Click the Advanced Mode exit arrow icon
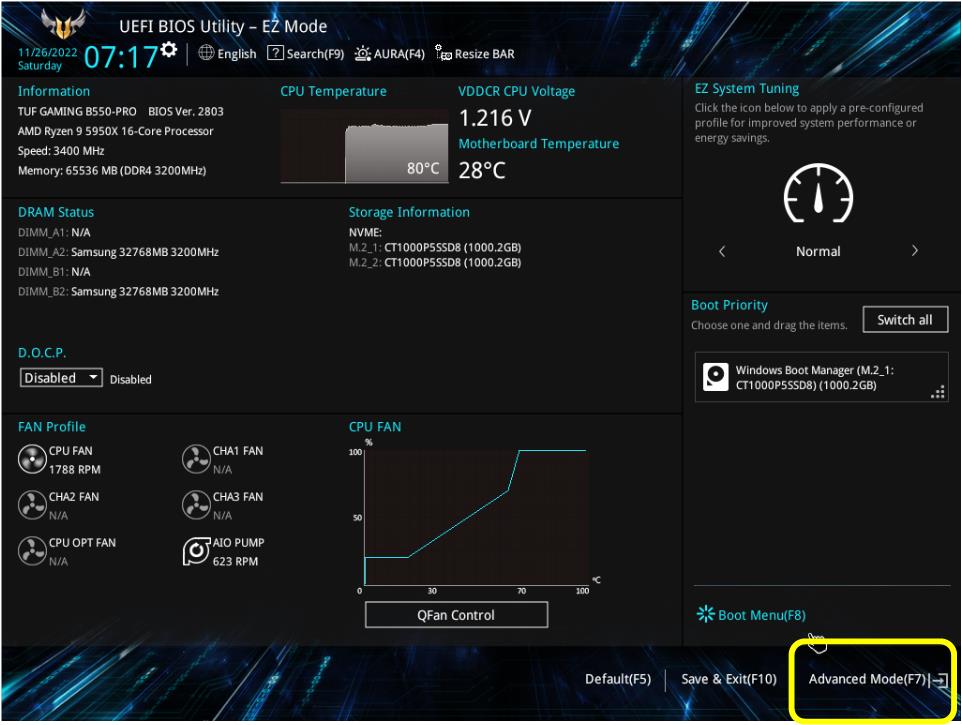 click(x=939, y=680)
